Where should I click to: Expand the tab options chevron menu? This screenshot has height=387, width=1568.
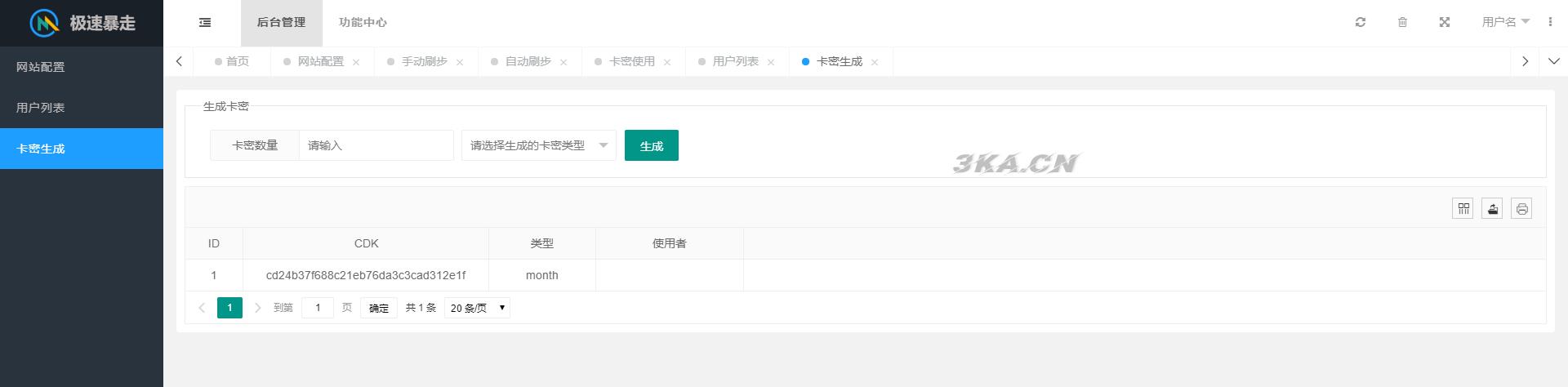tap(1553, 61)
